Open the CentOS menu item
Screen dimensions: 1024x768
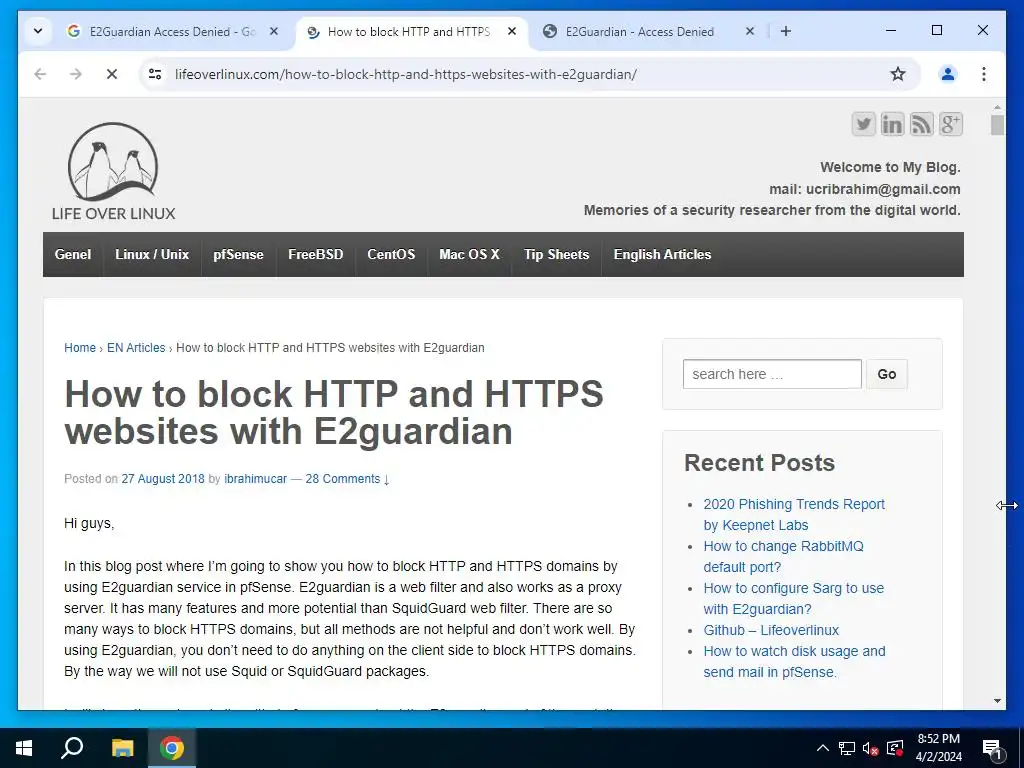pyautogui.click(x=391, y=255)
